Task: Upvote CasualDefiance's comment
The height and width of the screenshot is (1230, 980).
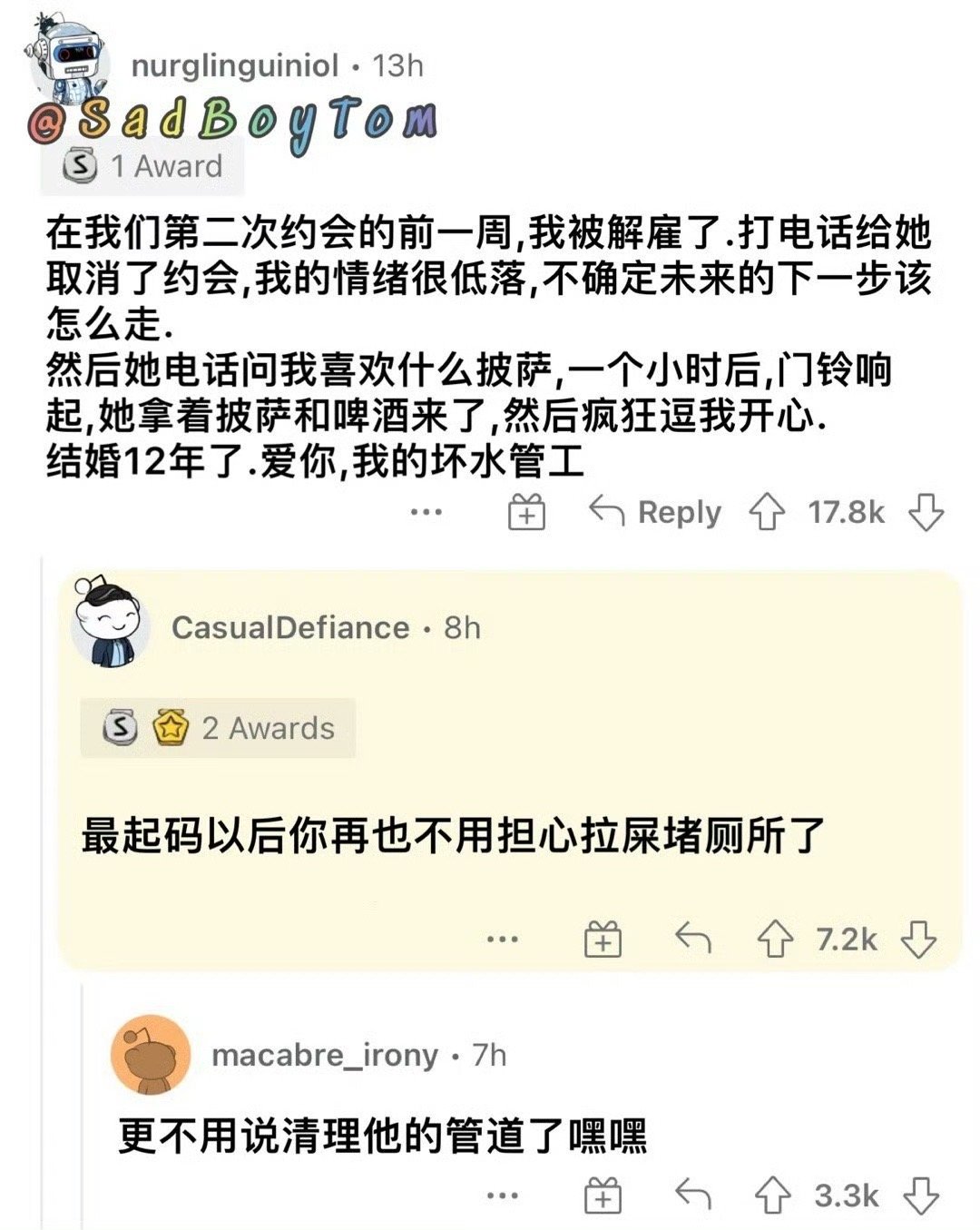Action: pos(775,940)
